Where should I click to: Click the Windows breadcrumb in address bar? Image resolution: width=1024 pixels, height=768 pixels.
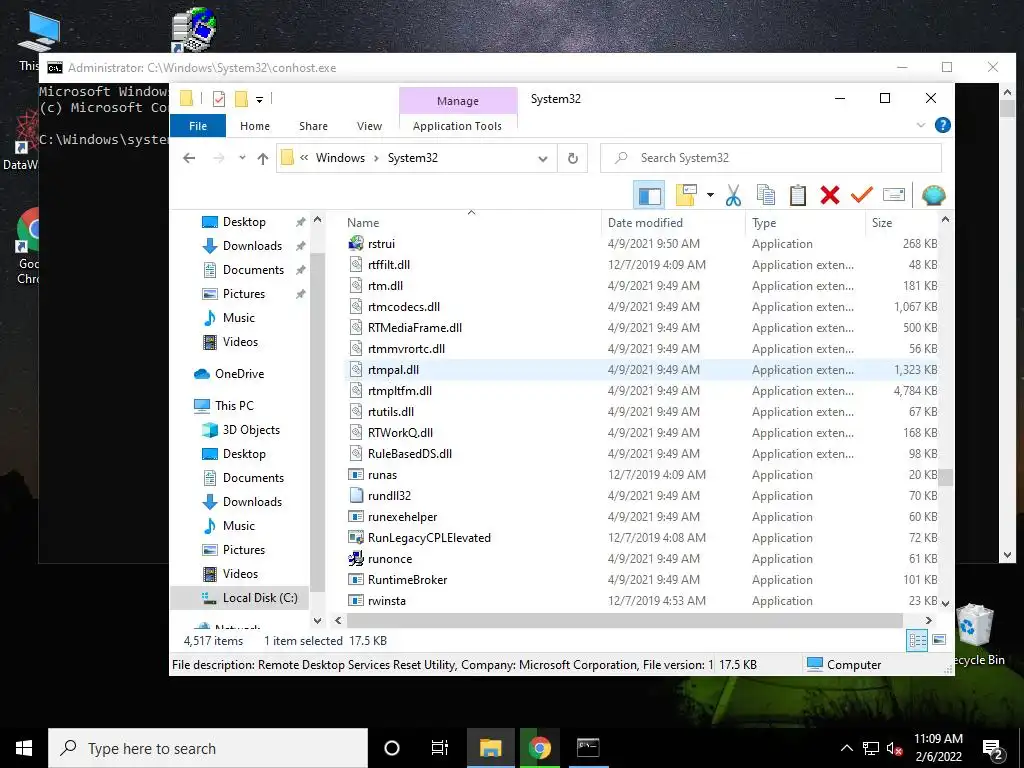tap(340, 157)
